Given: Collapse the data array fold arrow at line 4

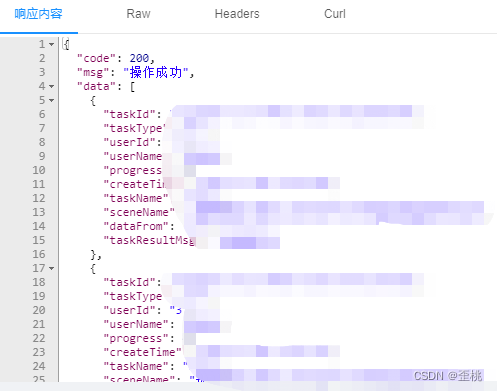Looking at the screenshot, I should (x=51, y=86).
